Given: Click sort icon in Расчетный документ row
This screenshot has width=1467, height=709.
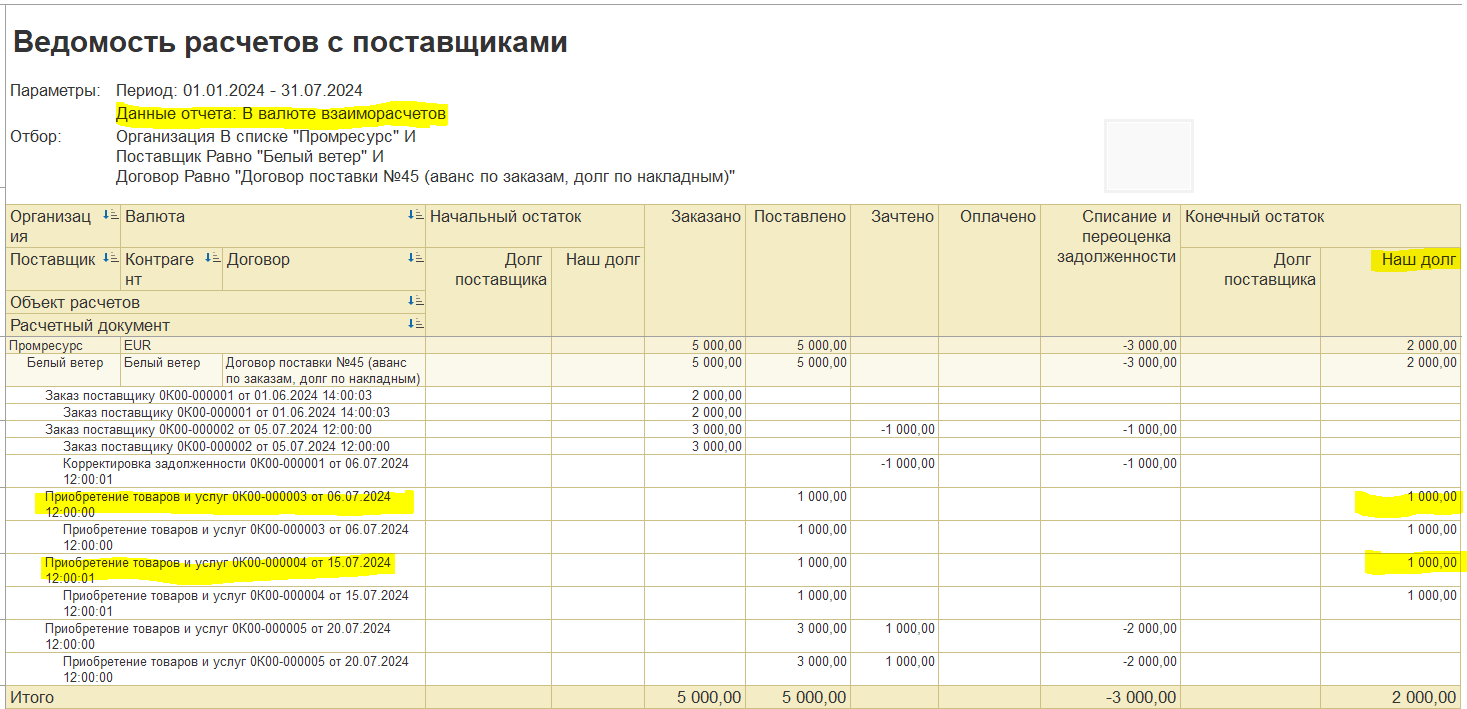Looking at the screenshot, I should pos(415,325).
